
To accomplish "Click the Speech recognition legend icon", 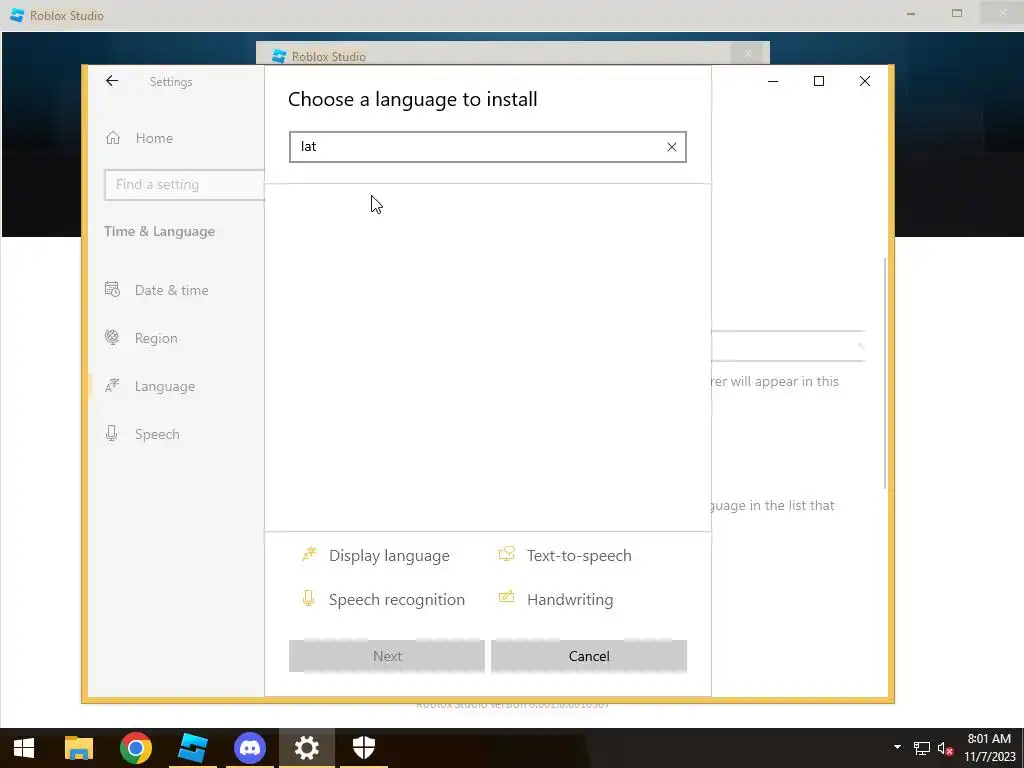I will [x=308, y=598].
